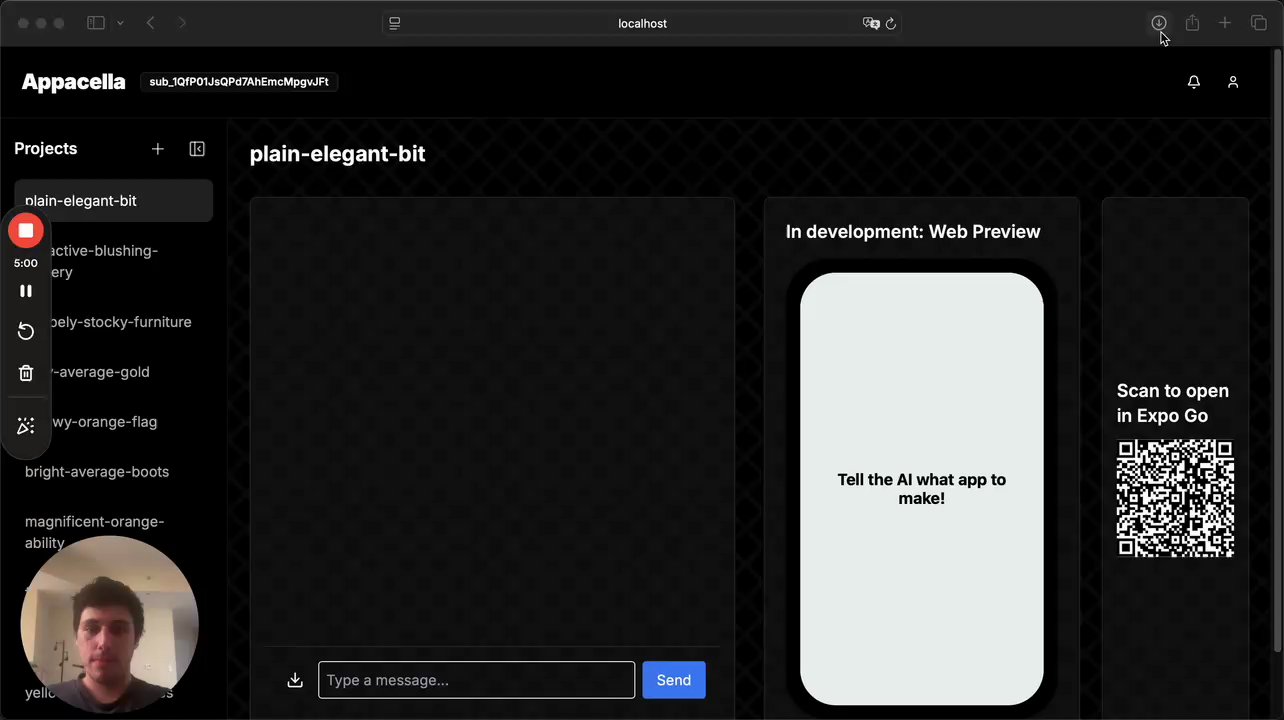1284x720 pixels.
Task: Add a new project with plus icon
Action: (157, 149)
